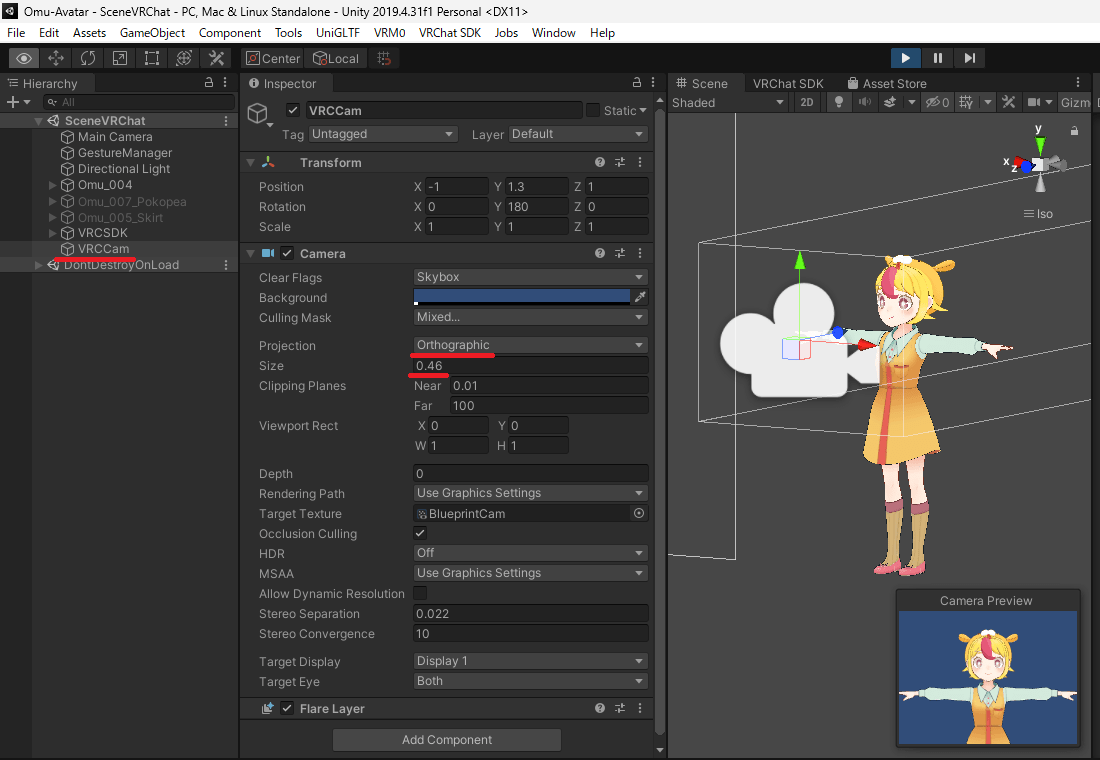Enable Allow Dynamic Resolution checkbox
The width and height of the screenshot is (1100, 760).
(x=420, y=594)
